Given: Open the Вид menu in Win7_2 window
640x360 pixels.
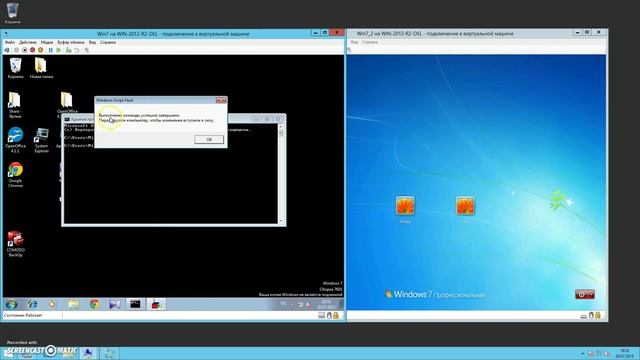Looking at the screenshot, I should (354, 42).
